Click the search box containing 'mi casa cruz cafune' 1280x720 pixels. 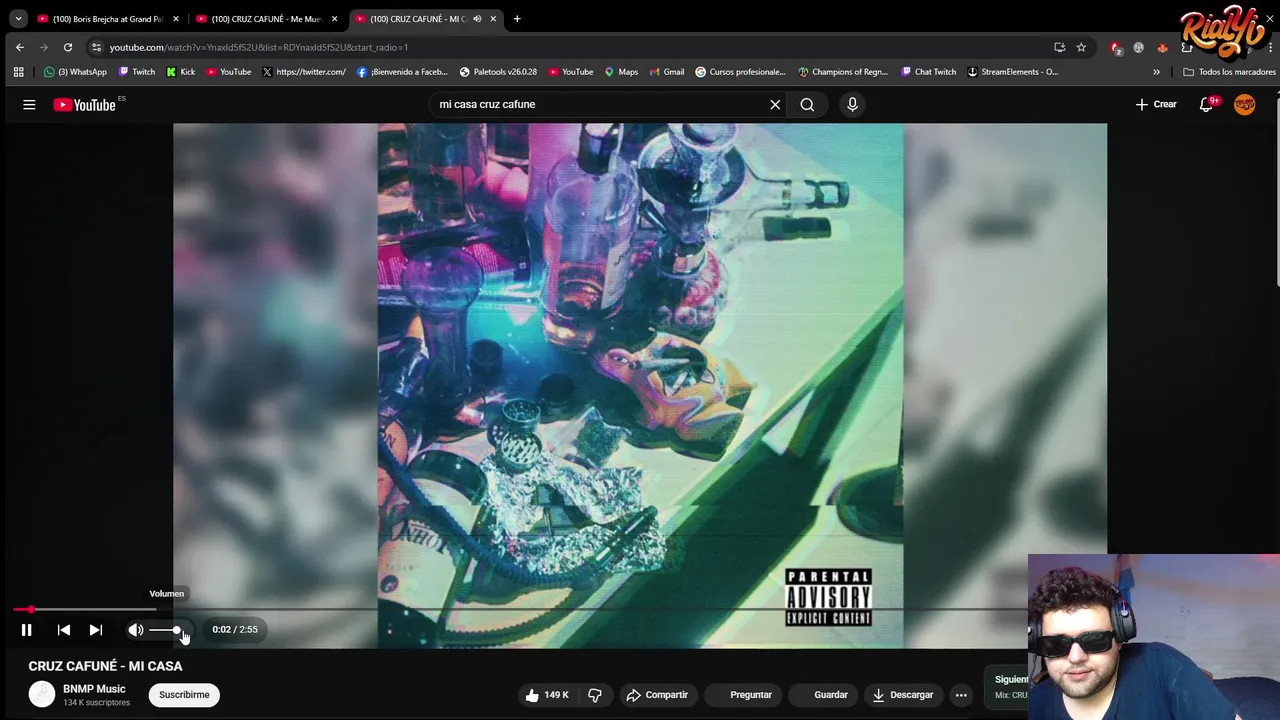coord(600,104)
